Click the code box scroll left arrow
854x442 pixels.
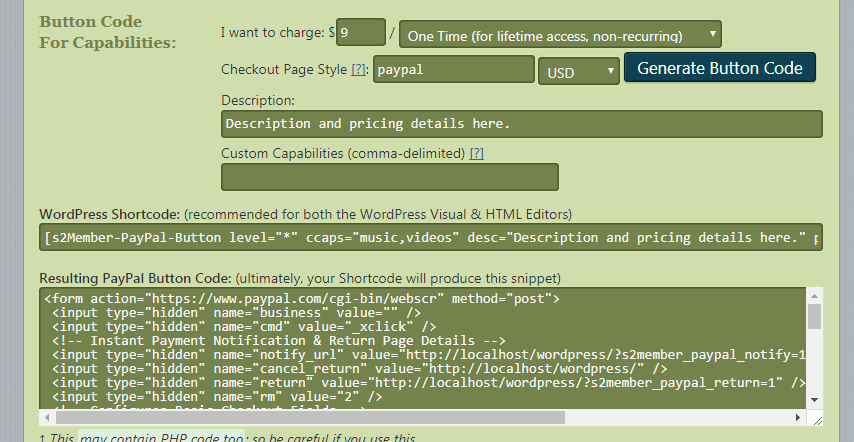pyautogui.click(x=48, y=417)
